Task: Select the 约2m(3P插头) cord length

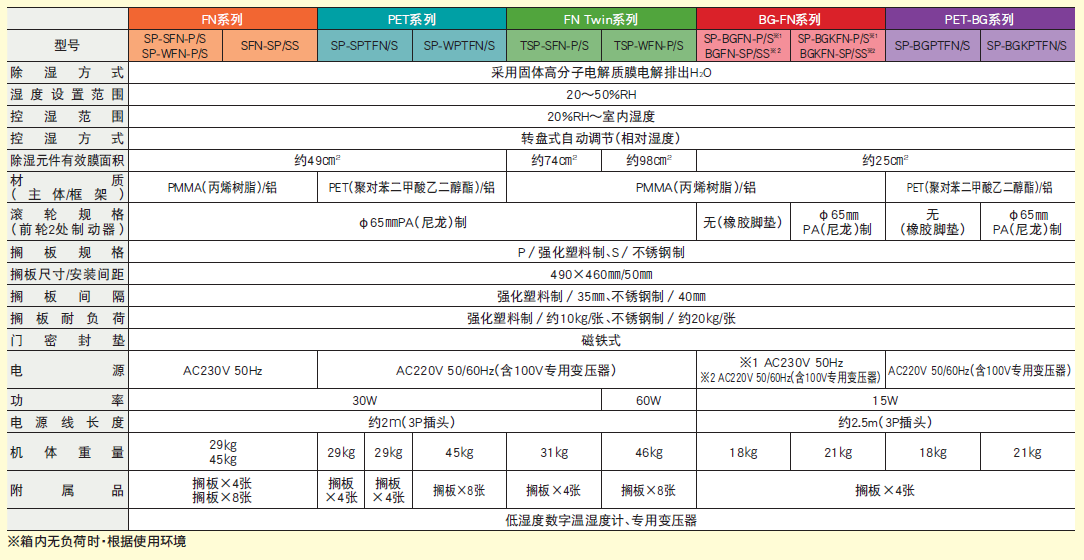Action: point(412,422)
